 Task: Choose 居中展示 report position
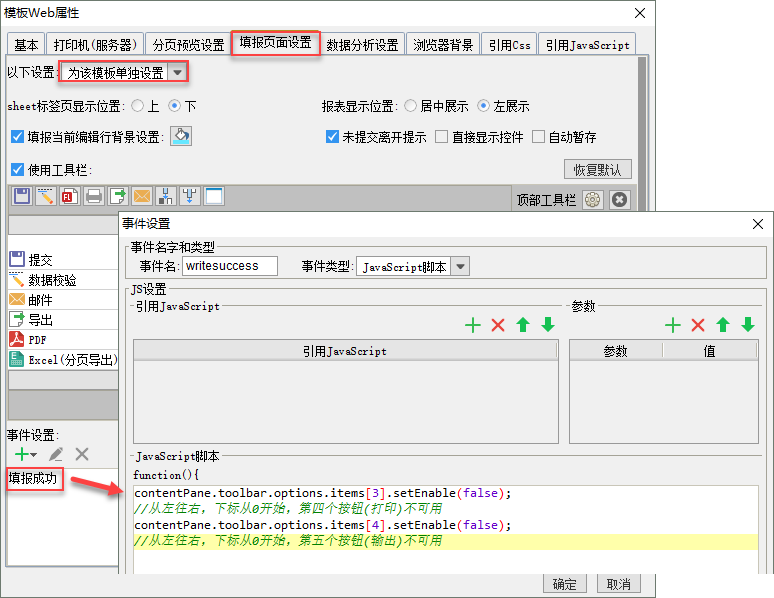(410, 106)
